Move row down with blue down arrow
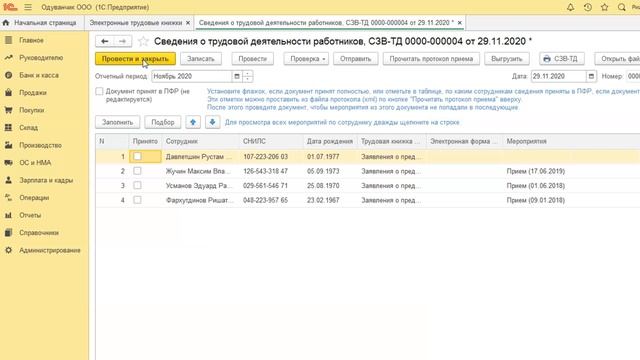 [212, 122]
